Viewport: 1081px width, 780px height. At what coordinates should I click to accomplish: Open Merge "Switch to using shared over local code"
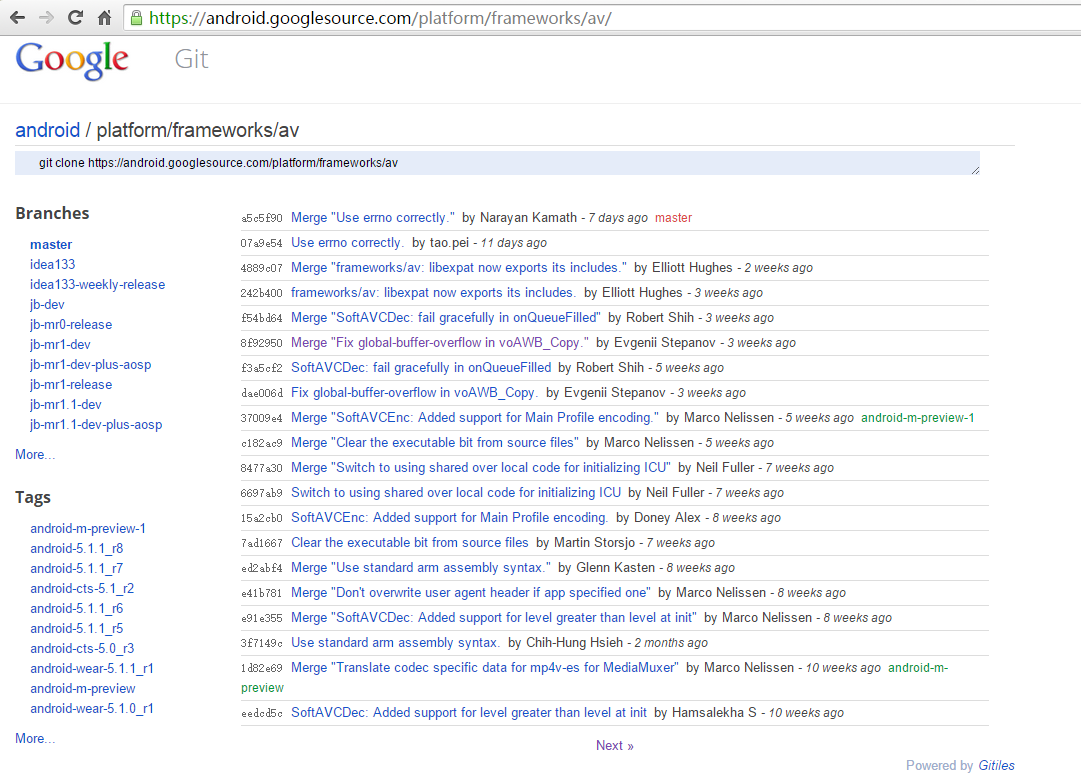point(481,468)
